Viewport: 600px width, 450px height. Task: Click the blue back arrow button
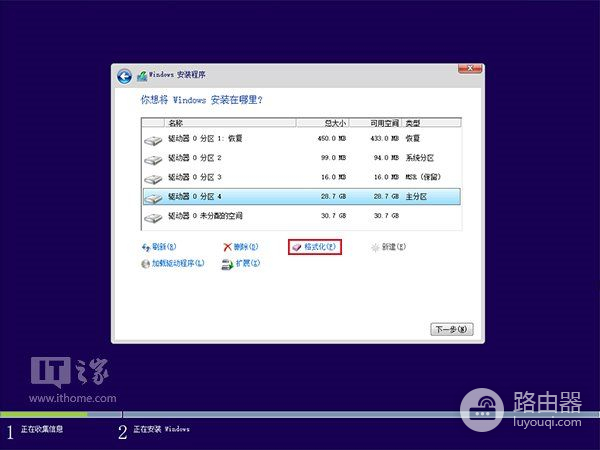[124, 77]
